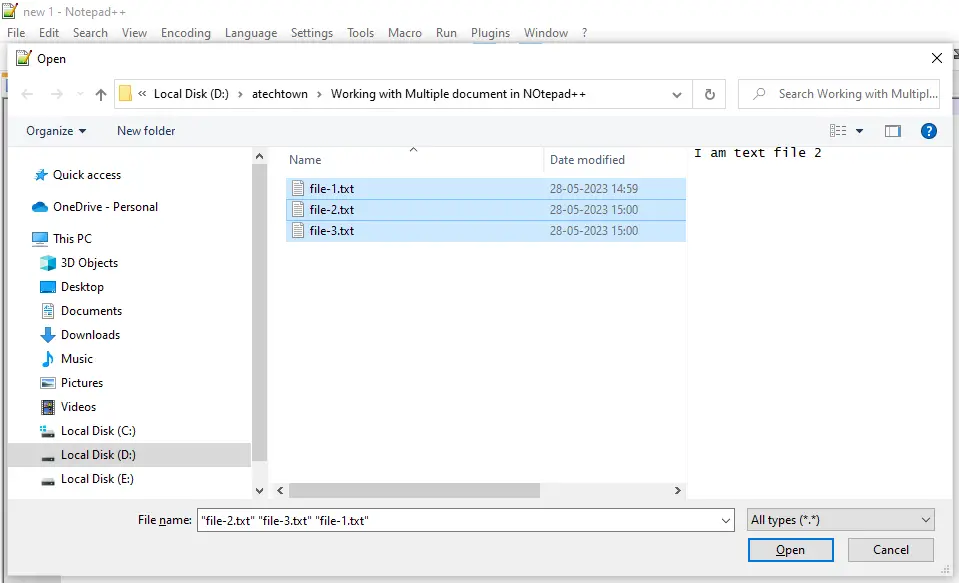This screenshot has width=959, height=583.
Task: Cancel the Open dialog
Action: [890, 550]
